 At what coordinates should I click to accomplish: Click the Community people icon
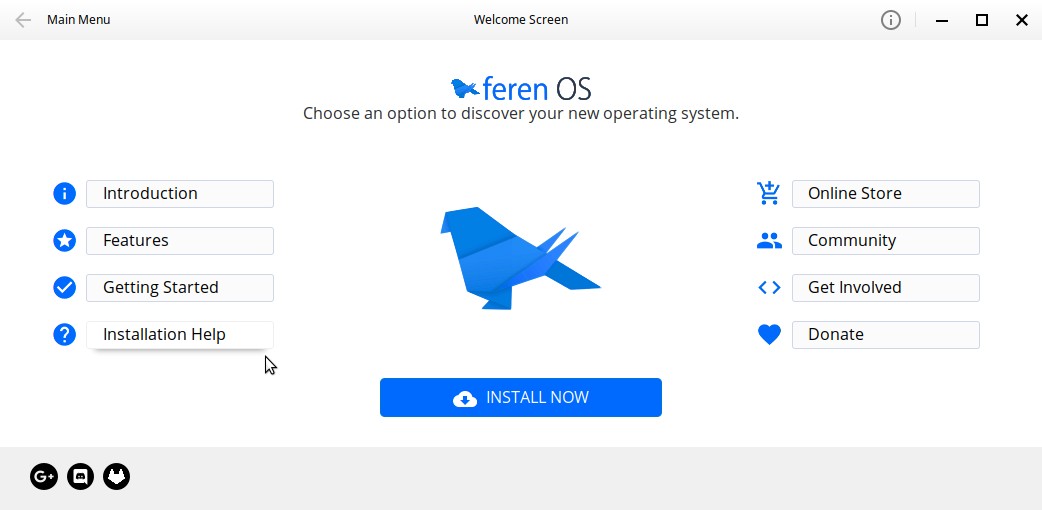point(768,240)
